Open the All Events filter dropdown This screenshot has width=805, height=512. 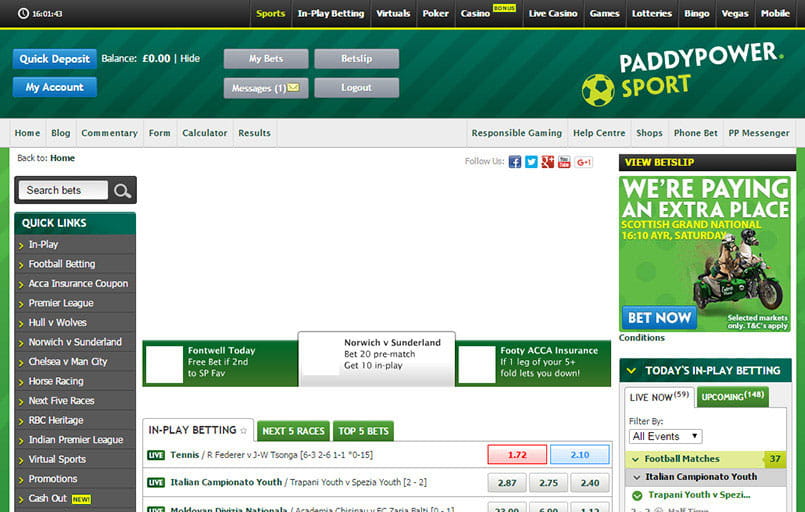pos(665,436)
